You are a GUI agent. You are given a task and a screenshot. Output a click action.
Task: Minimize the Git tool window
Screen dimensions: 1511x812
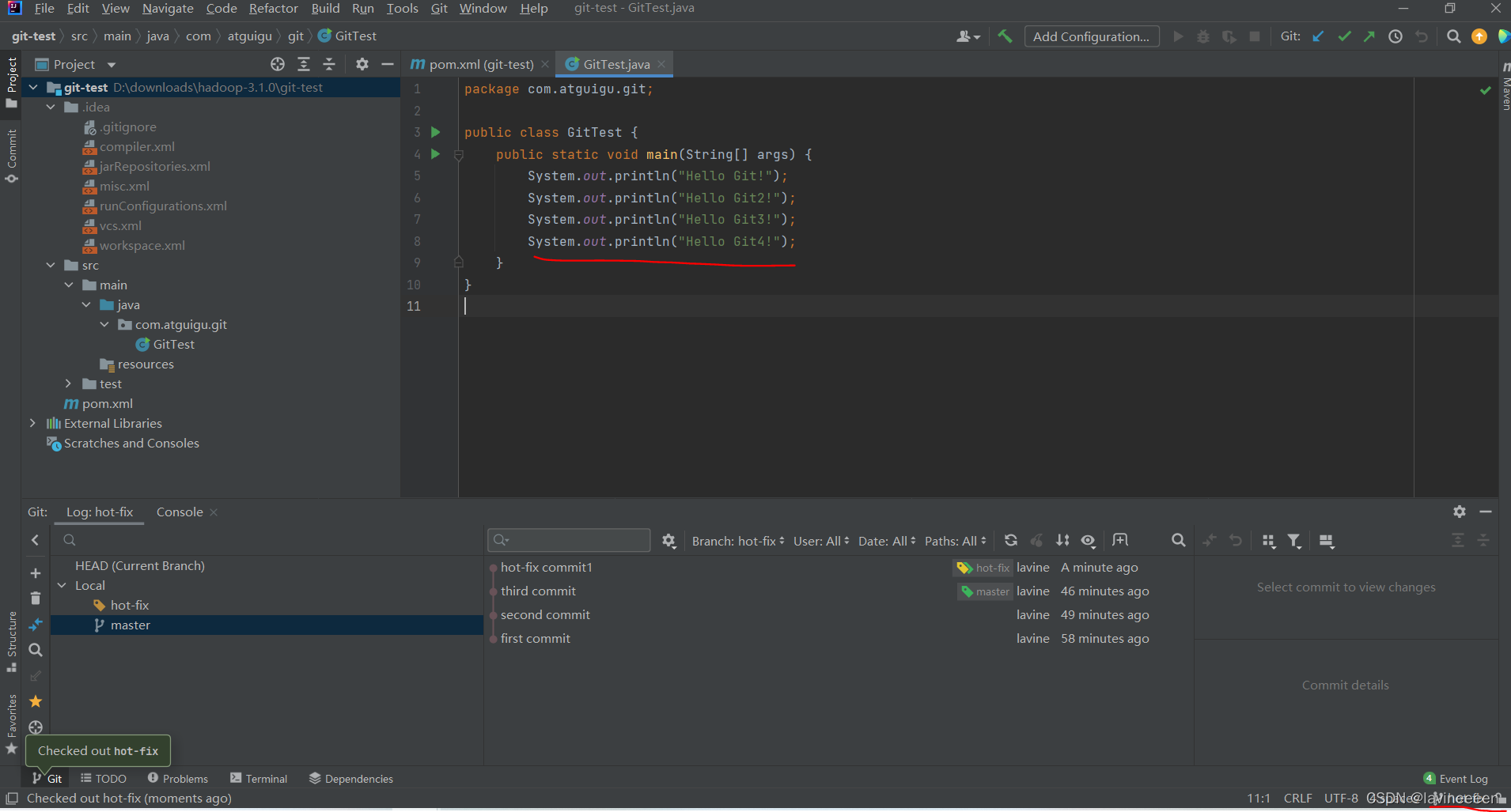1486,512
